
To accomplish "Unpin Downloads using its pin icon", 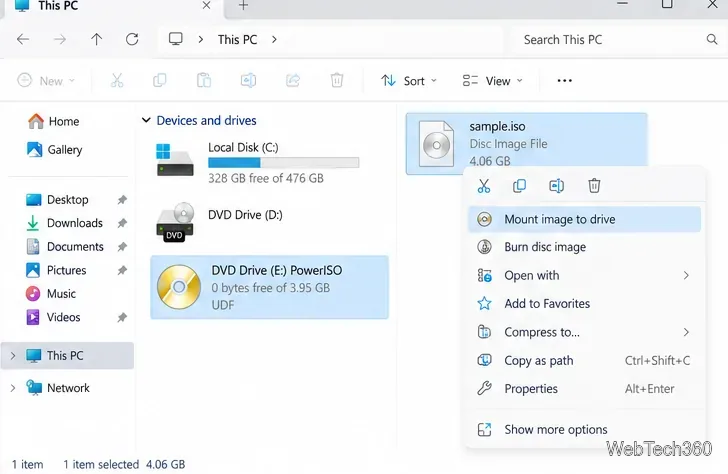I will coord(122,223).
